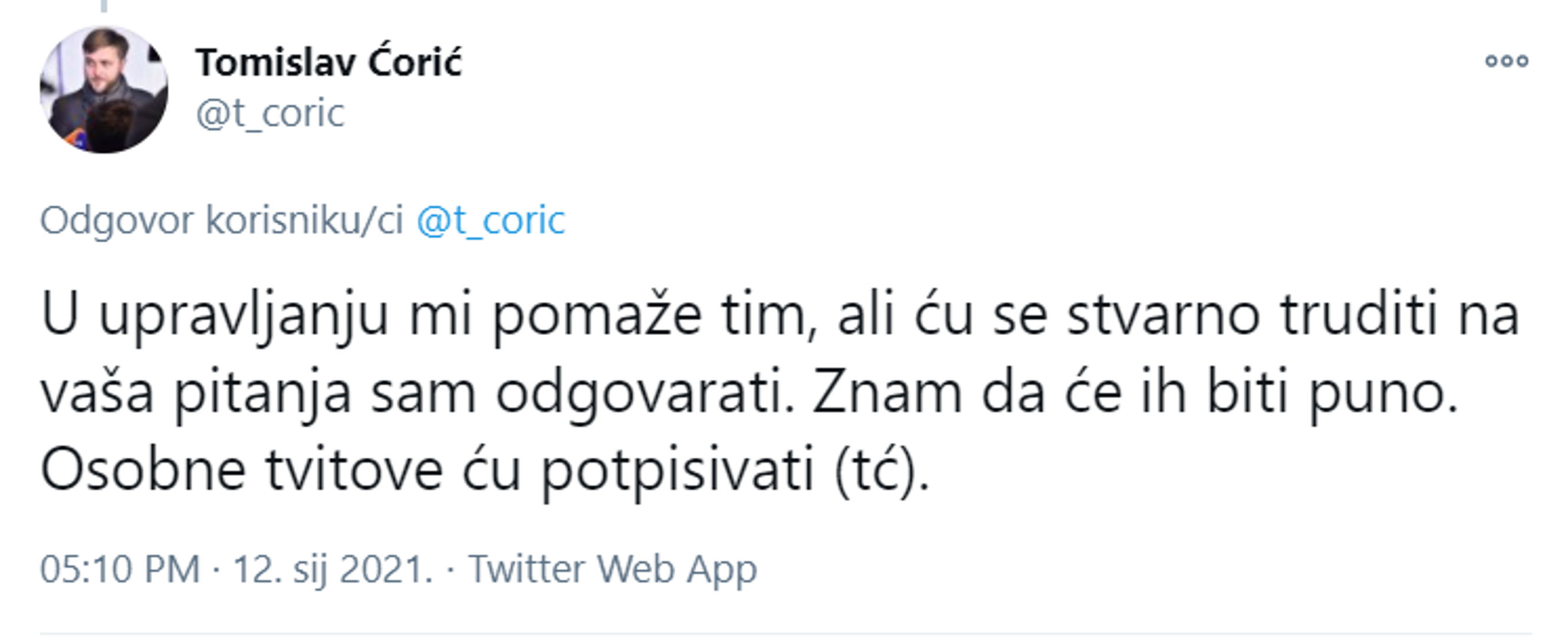
Task: Click the sentence 'Znam da će ih biti puno.'
Action: tap(1136, 393)
